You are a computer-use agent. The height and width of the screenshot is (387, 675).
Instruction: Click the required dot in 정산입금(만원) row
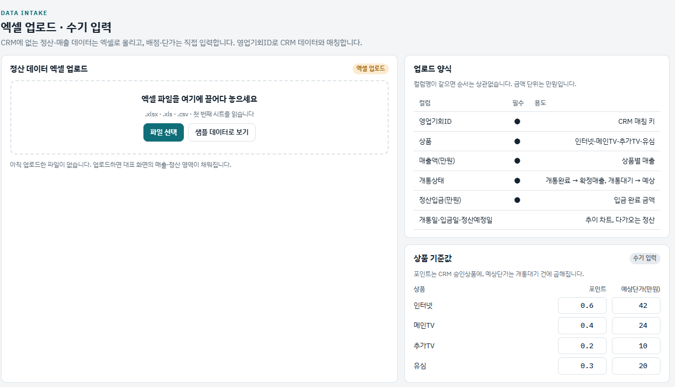517,200
